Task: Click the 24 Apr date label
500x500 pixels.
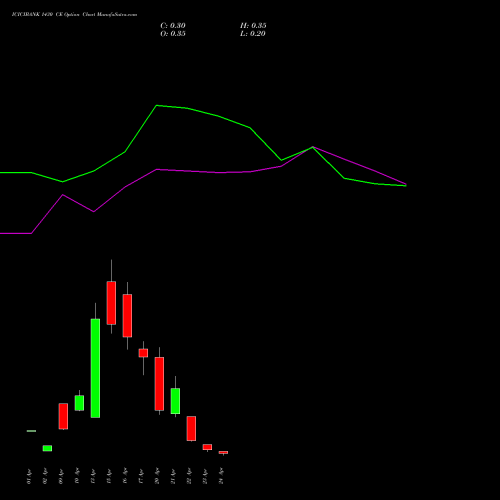Action: [221, 476]
